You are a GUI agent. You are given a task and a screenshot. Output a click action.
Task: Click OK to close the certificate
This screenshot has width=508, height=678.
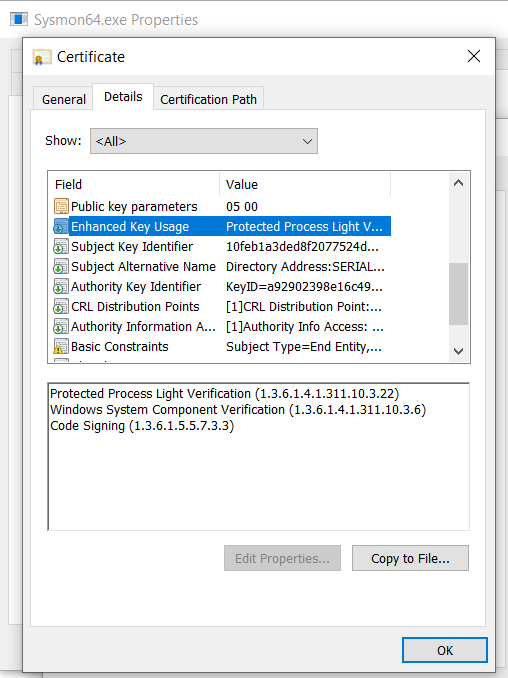pyautogui.click(x=445, y=650)
